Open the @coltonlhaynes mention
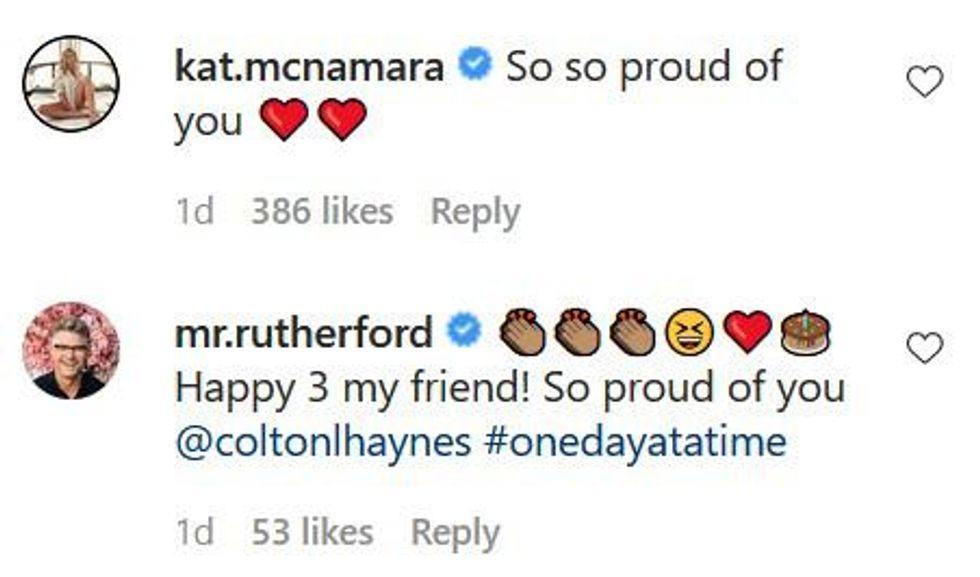This screenshot has height=577, width=980. 322,441
